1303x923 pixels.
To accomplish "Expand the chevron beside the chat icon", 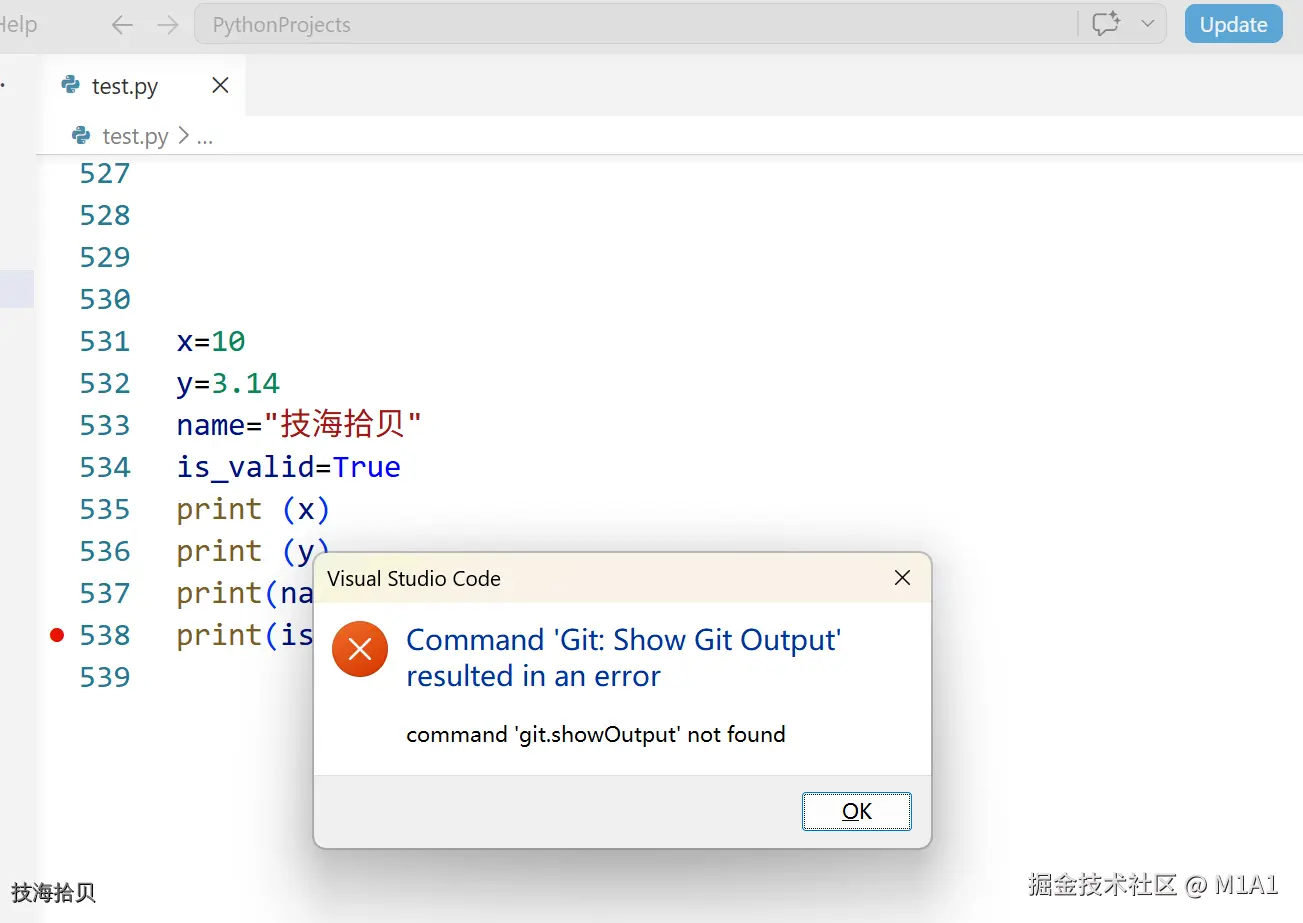I will coord(1146,24).
